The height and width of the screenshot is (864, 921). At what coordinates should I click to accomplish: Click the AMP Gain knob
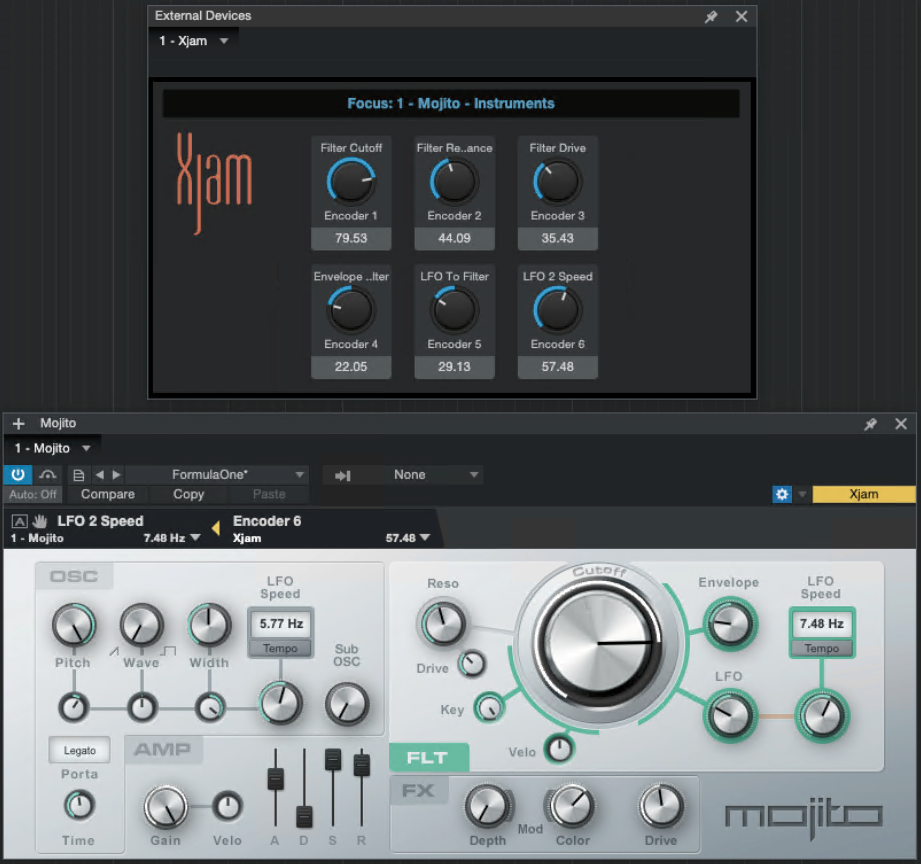pos(166,807)
